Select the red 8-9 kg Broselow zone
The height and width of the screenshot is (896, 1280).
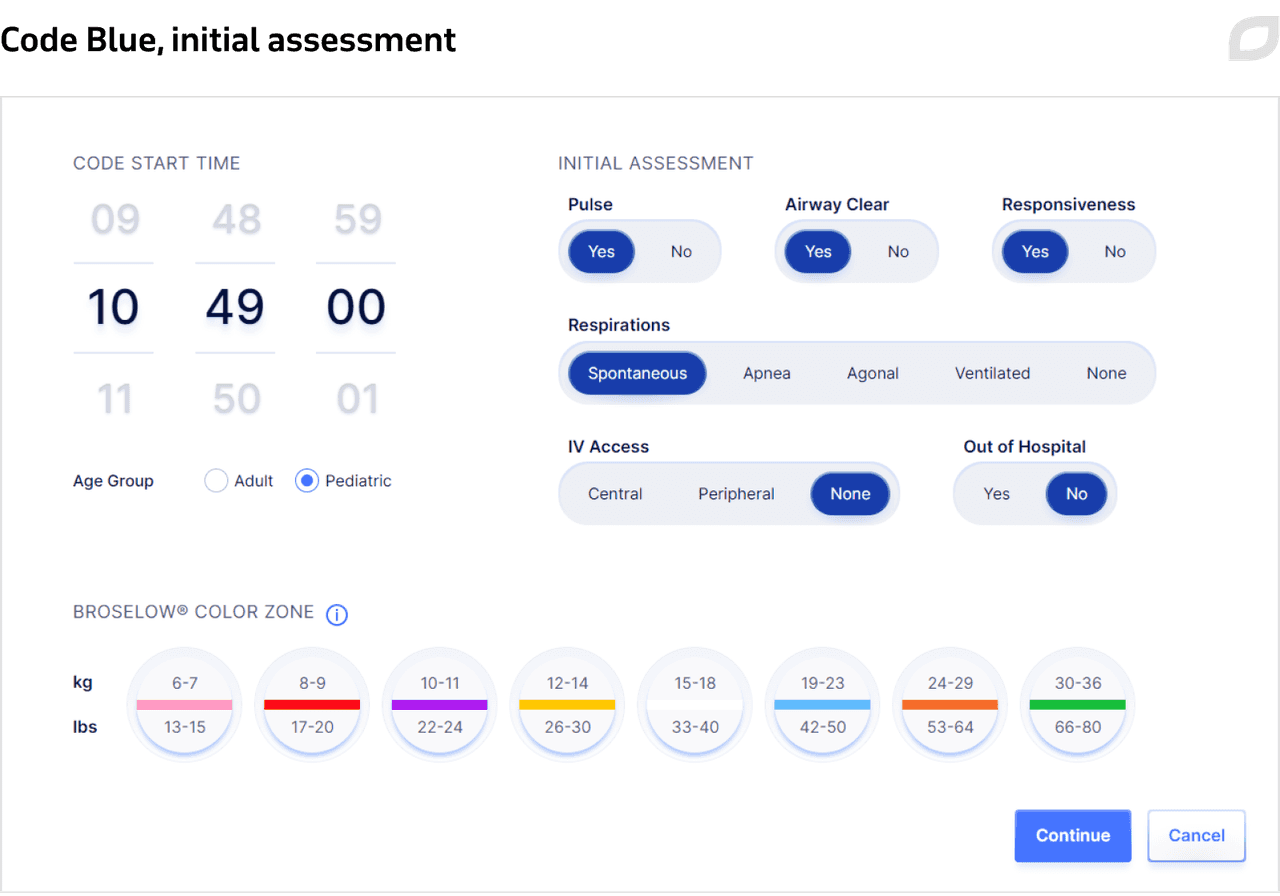312,705
